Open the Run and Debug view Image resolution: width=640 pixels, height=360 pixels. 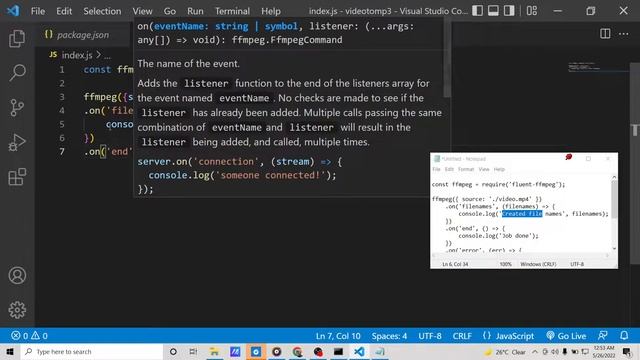coord(17,142)
